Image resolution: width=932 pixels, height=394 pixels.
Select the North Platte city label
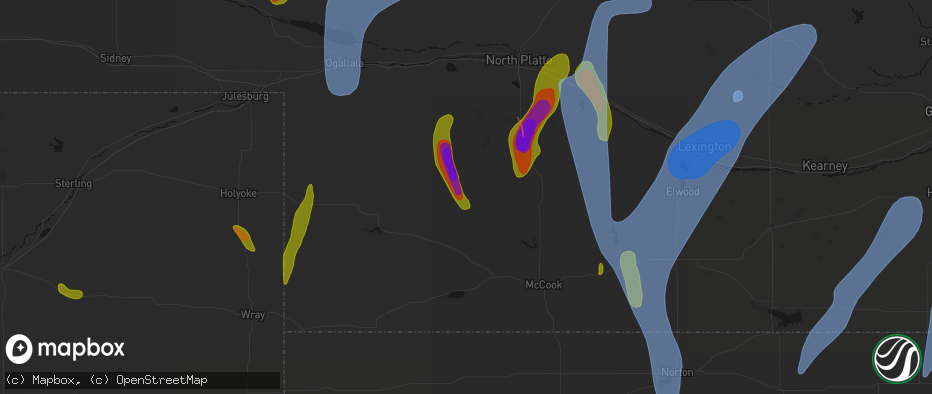click(x=519, y=60)
